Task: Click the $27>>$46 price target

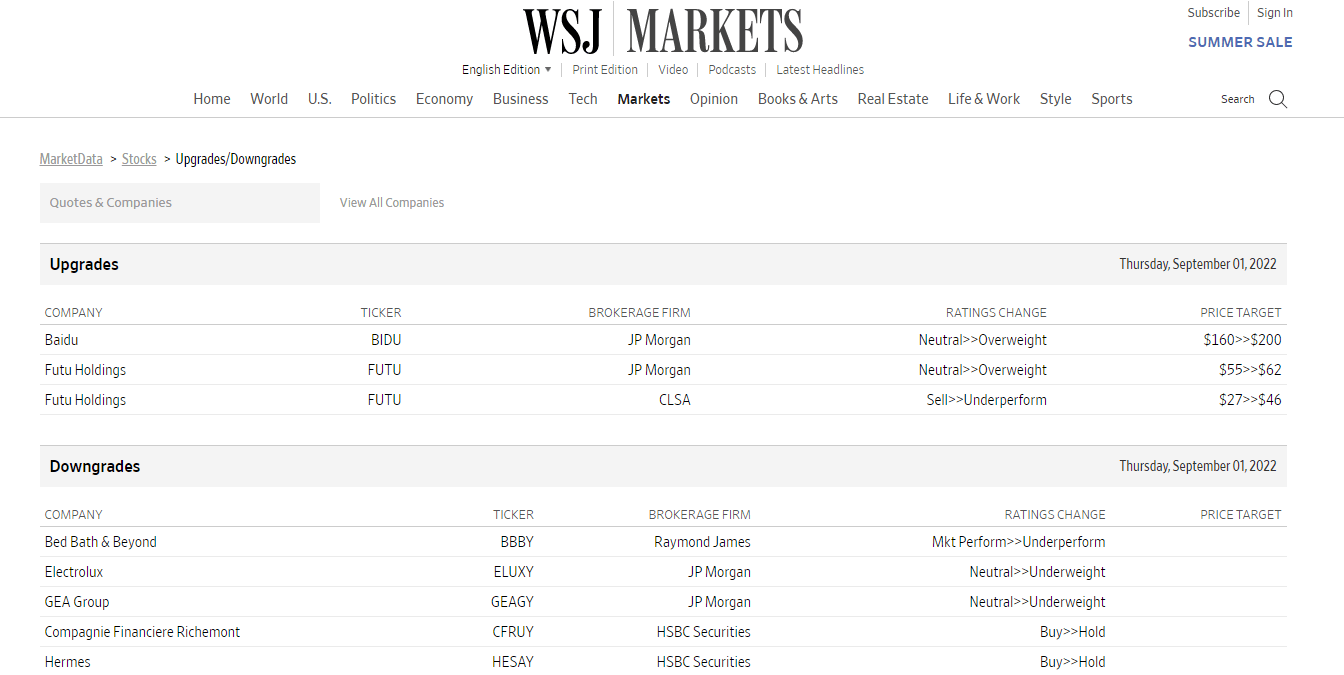Action: pyautogui.click(x=1250, y=400)
